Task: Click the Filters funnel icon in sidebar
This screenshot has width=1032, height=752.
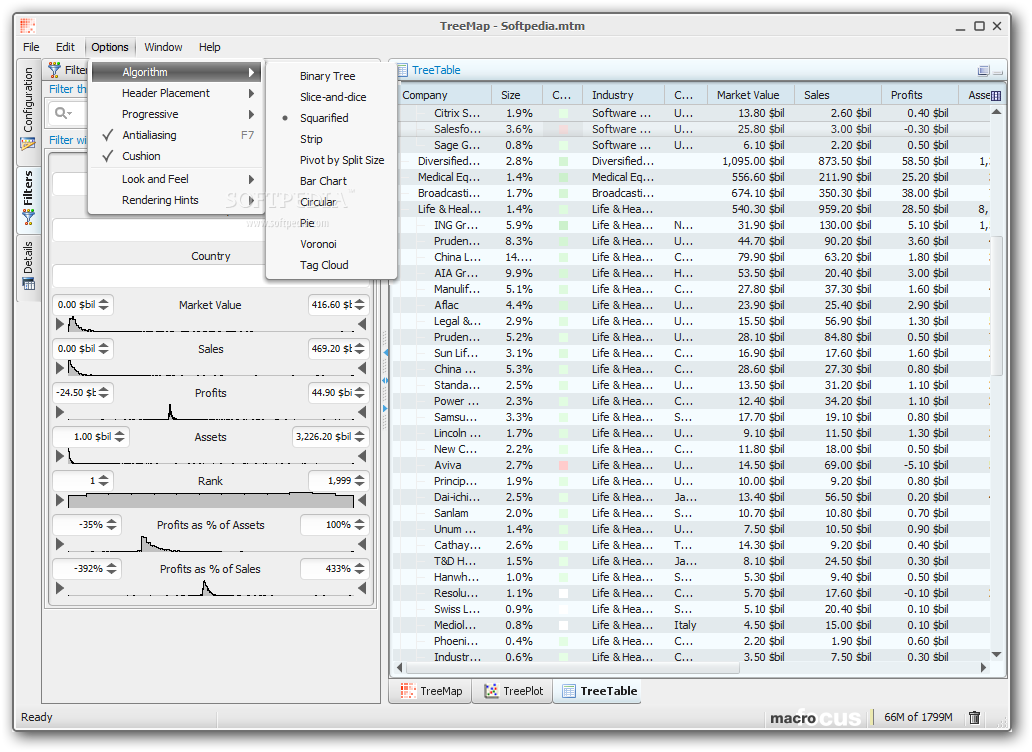Action: [x=28, y=216]
